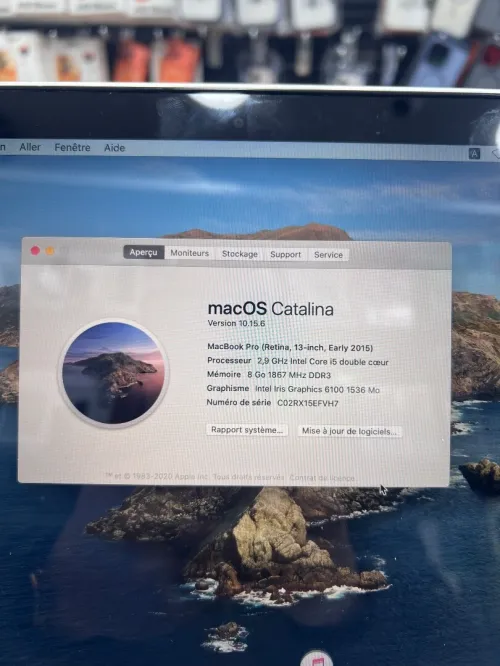Open the Contrat de licence link
This screenshot has width=500, height=666.
click(322, 478)
